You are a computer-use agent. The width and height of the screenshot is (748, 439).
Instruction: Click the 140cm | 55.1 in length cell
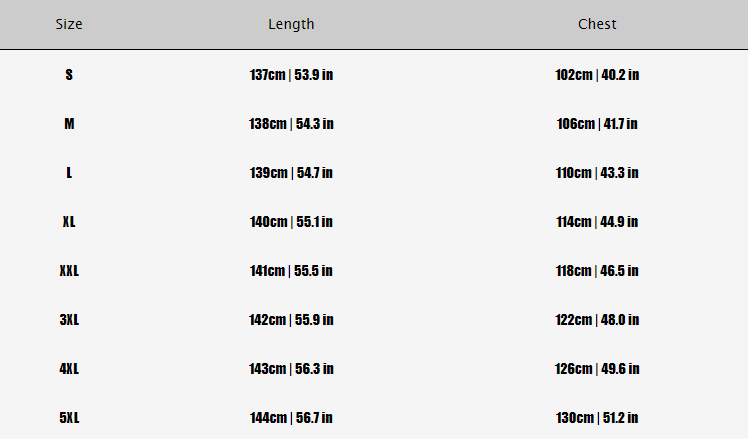pos(291,222)
